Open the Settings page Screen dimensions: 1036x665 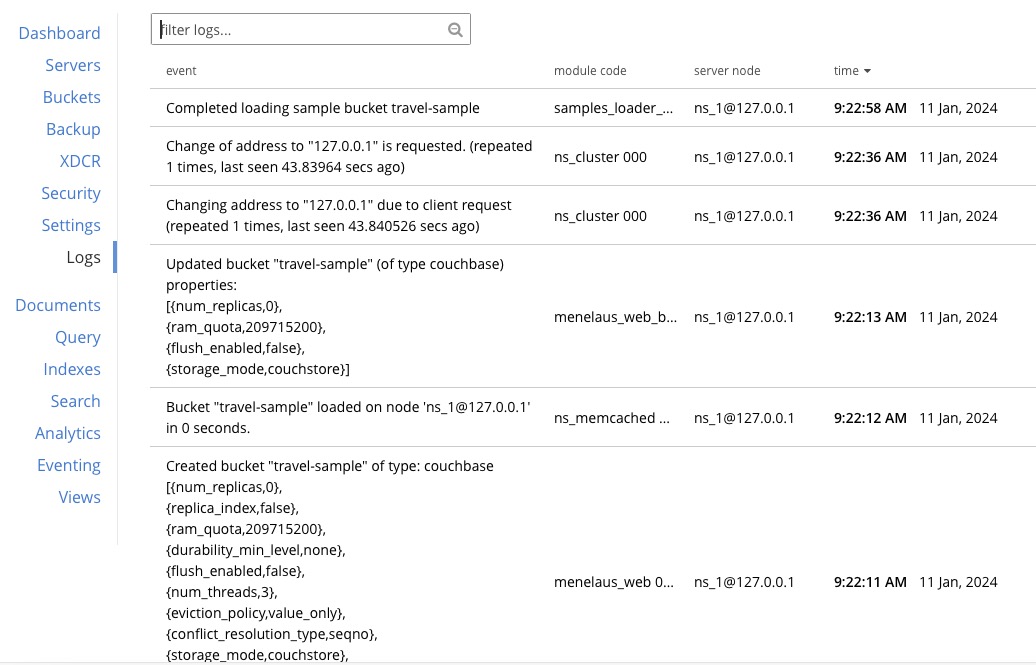[71, 225]
